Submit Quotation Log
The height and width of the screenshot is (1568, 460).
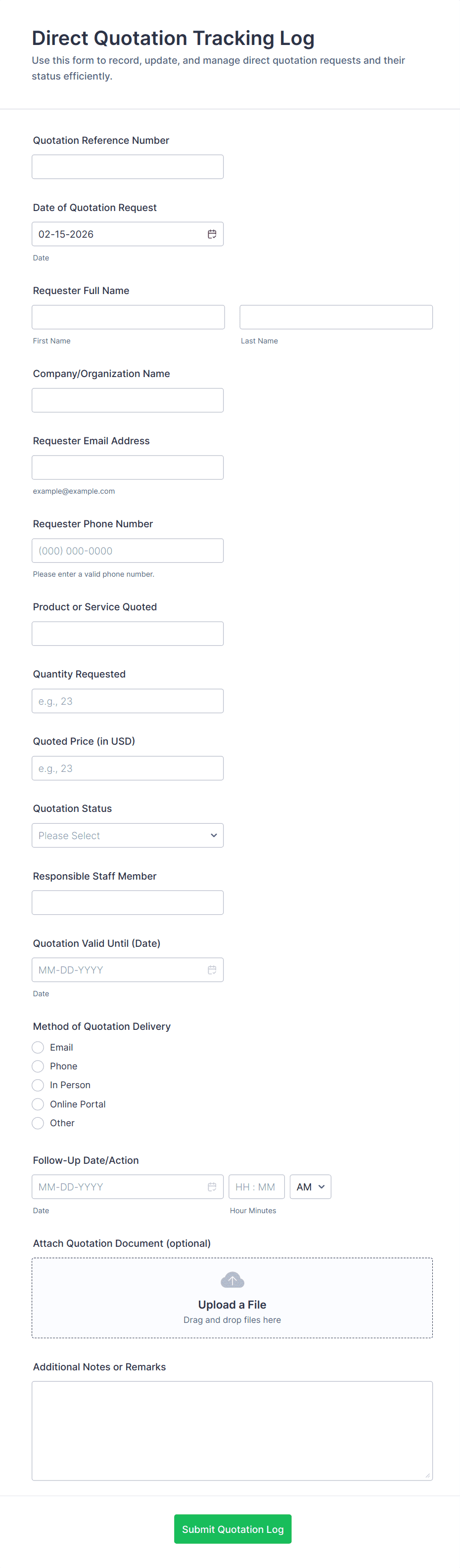232,1528
